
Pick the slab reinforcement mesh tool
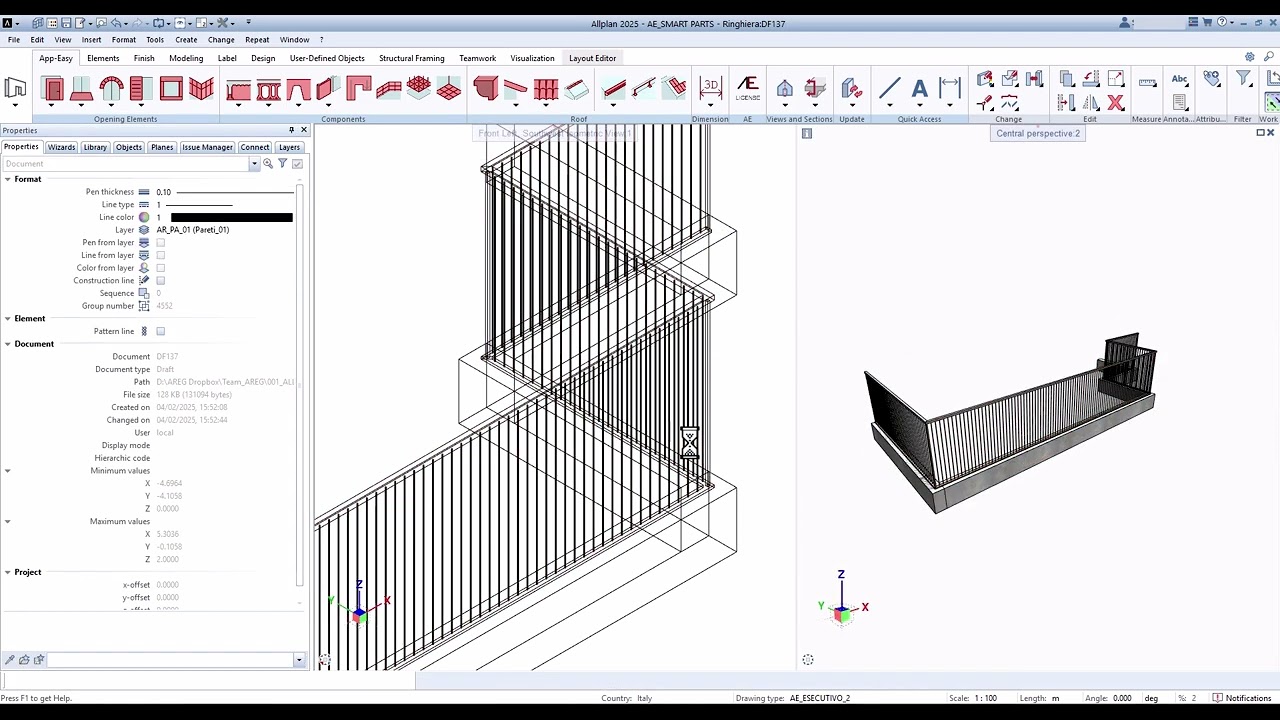tap(419, 88)
